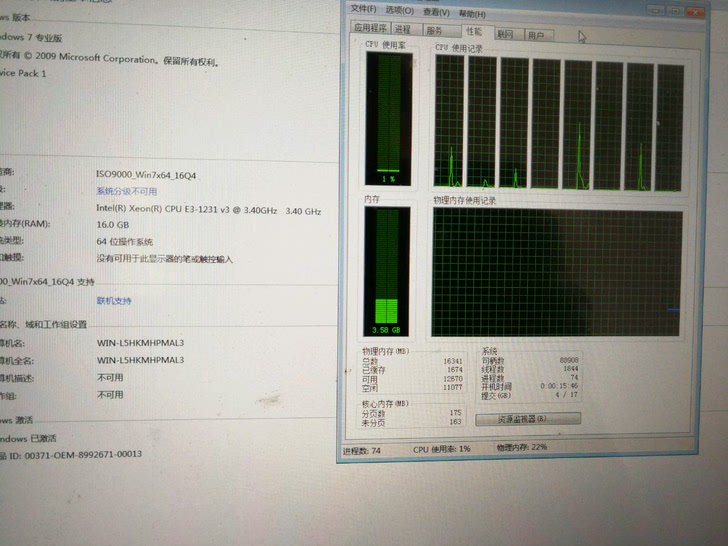
Task: Open the 联机支持 link in System window
Action: click(x=114, y=301)
